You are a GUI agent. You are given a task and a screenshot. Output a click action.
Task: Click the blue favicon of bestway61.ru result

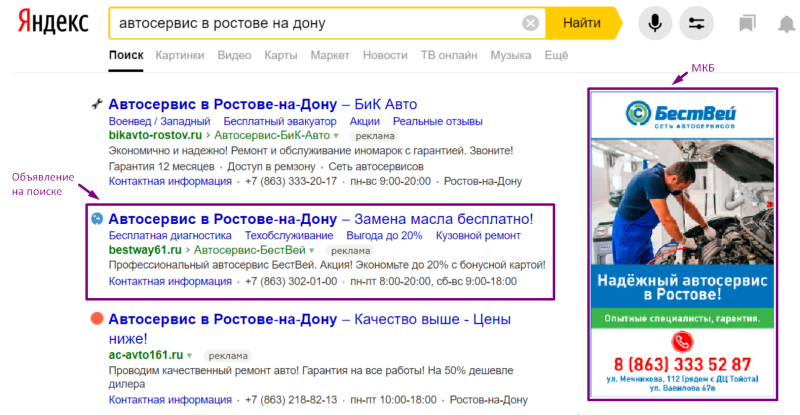click(96, 219)
